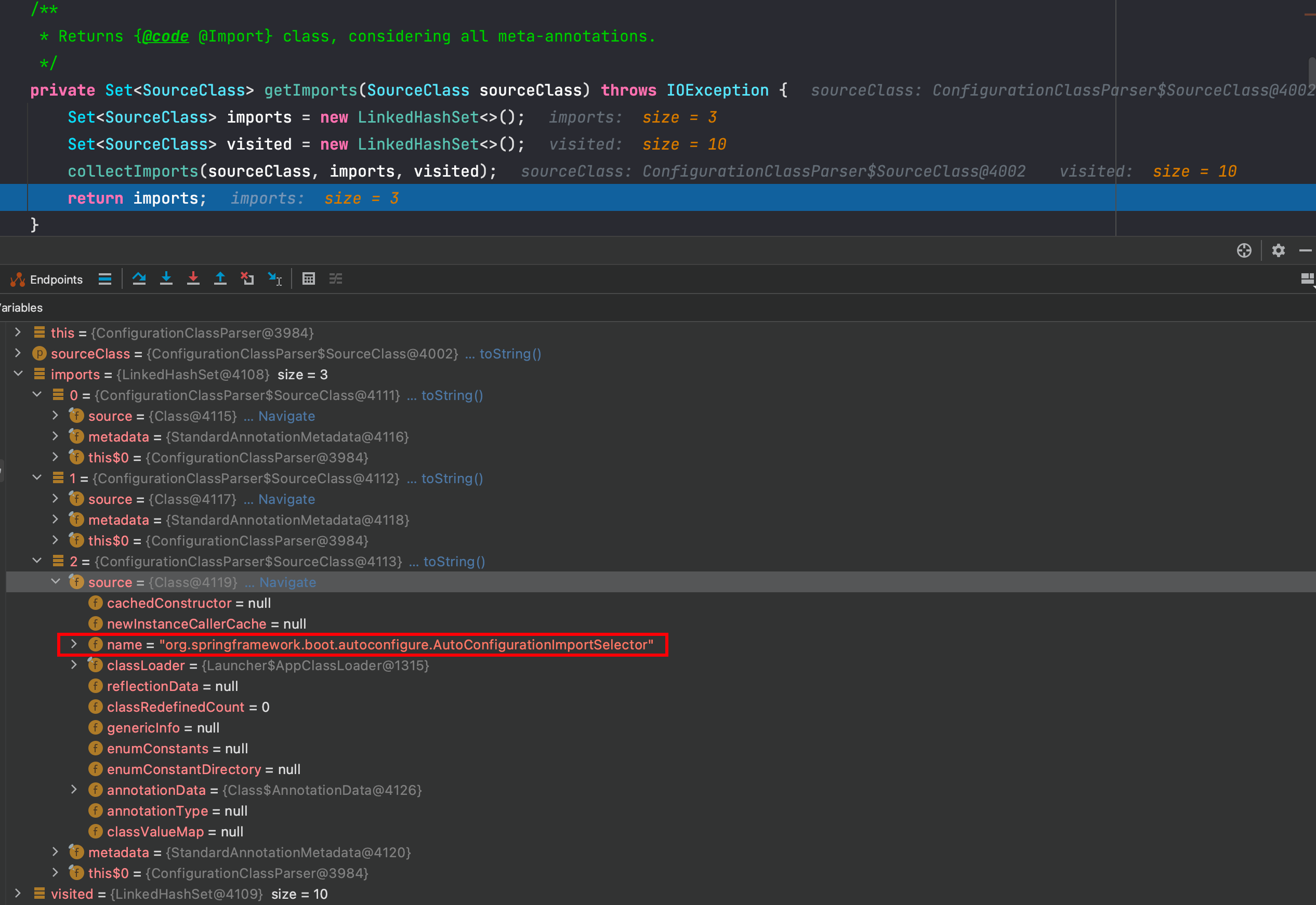1316x905 pixels.
Task: Expand source Class@4115 node
Action: 56,416
